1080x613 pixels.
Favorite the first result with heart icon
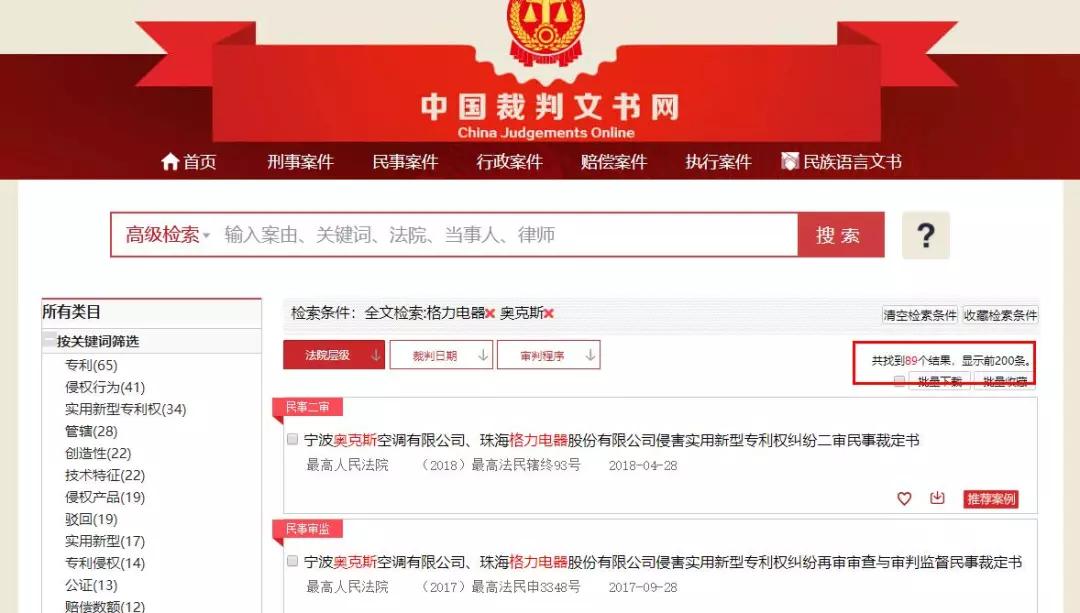(904, 499)
